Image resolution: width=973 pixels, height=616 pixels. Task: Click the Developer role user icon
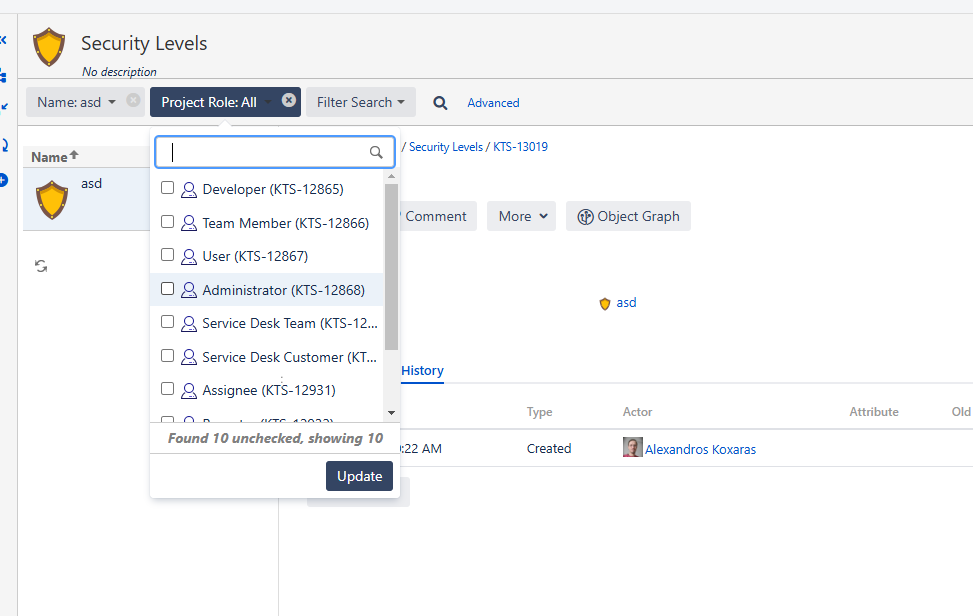tap(189, 189)
